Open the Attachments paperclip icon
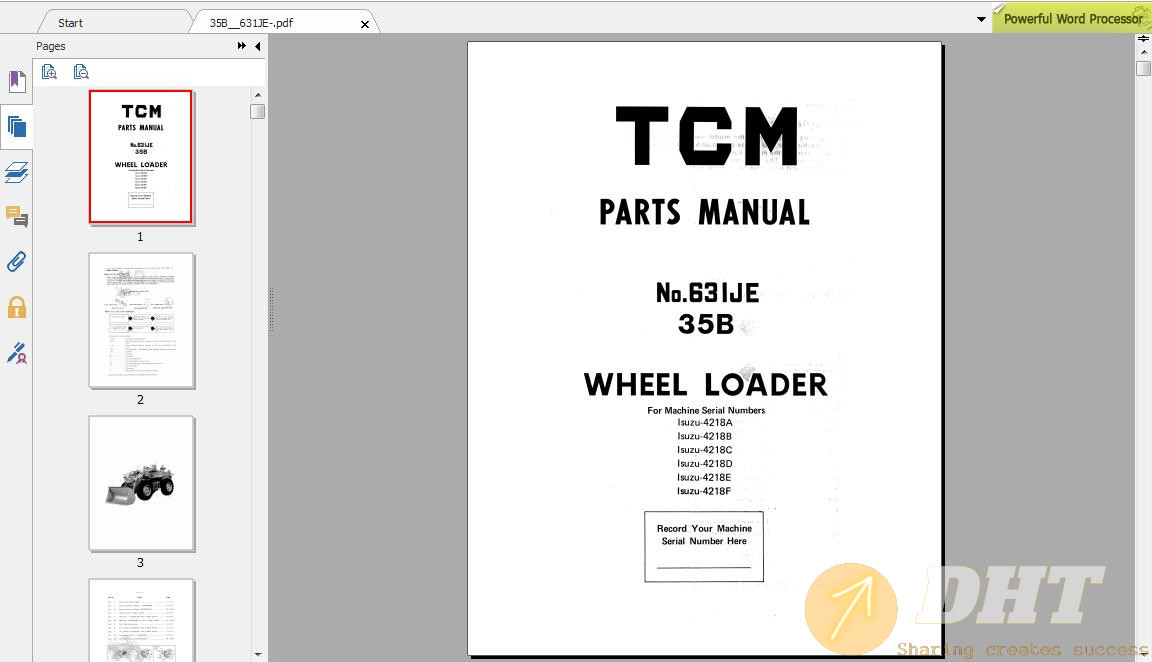 17,262
